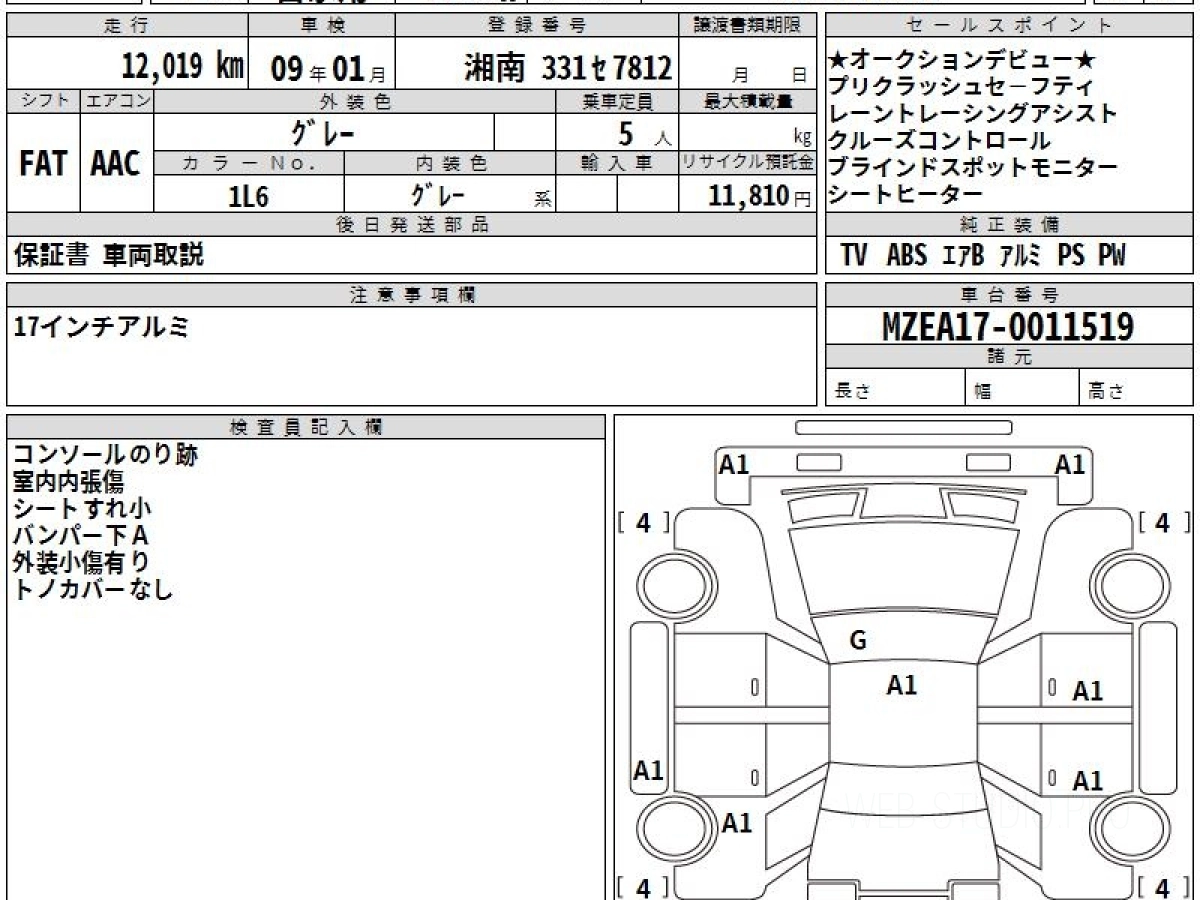Viewport: 1200px width, 900px height.
Task: Select the シフト label
Action: click(43, 100)
